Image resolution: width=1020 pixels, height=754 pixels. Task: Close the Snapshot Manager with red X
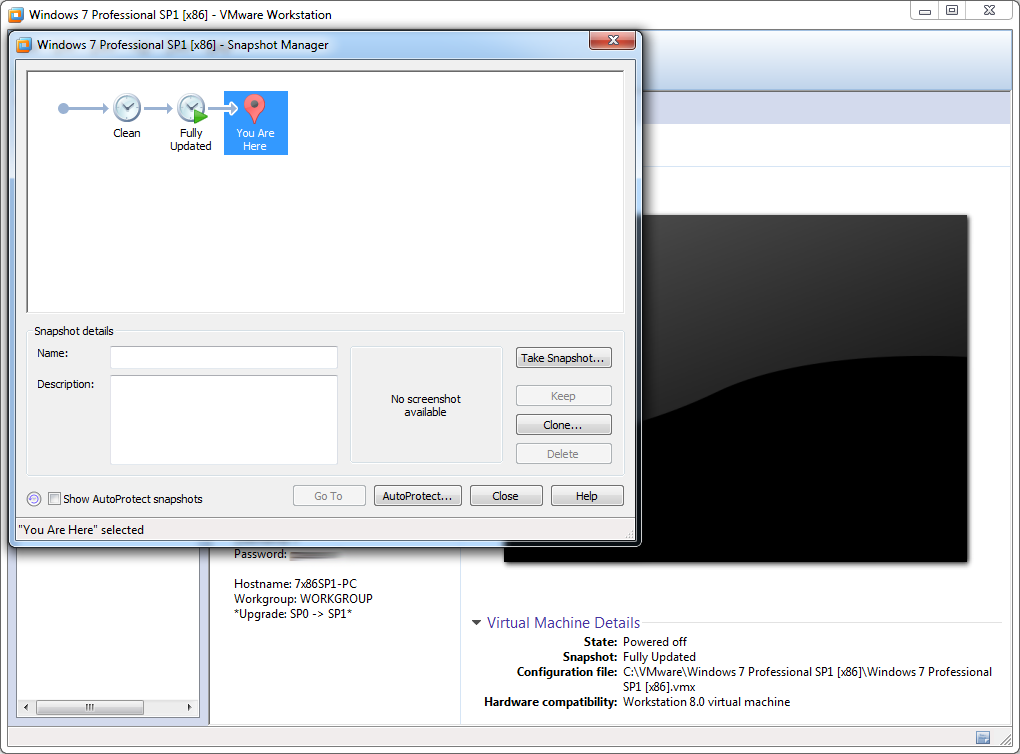pos(612,41)
